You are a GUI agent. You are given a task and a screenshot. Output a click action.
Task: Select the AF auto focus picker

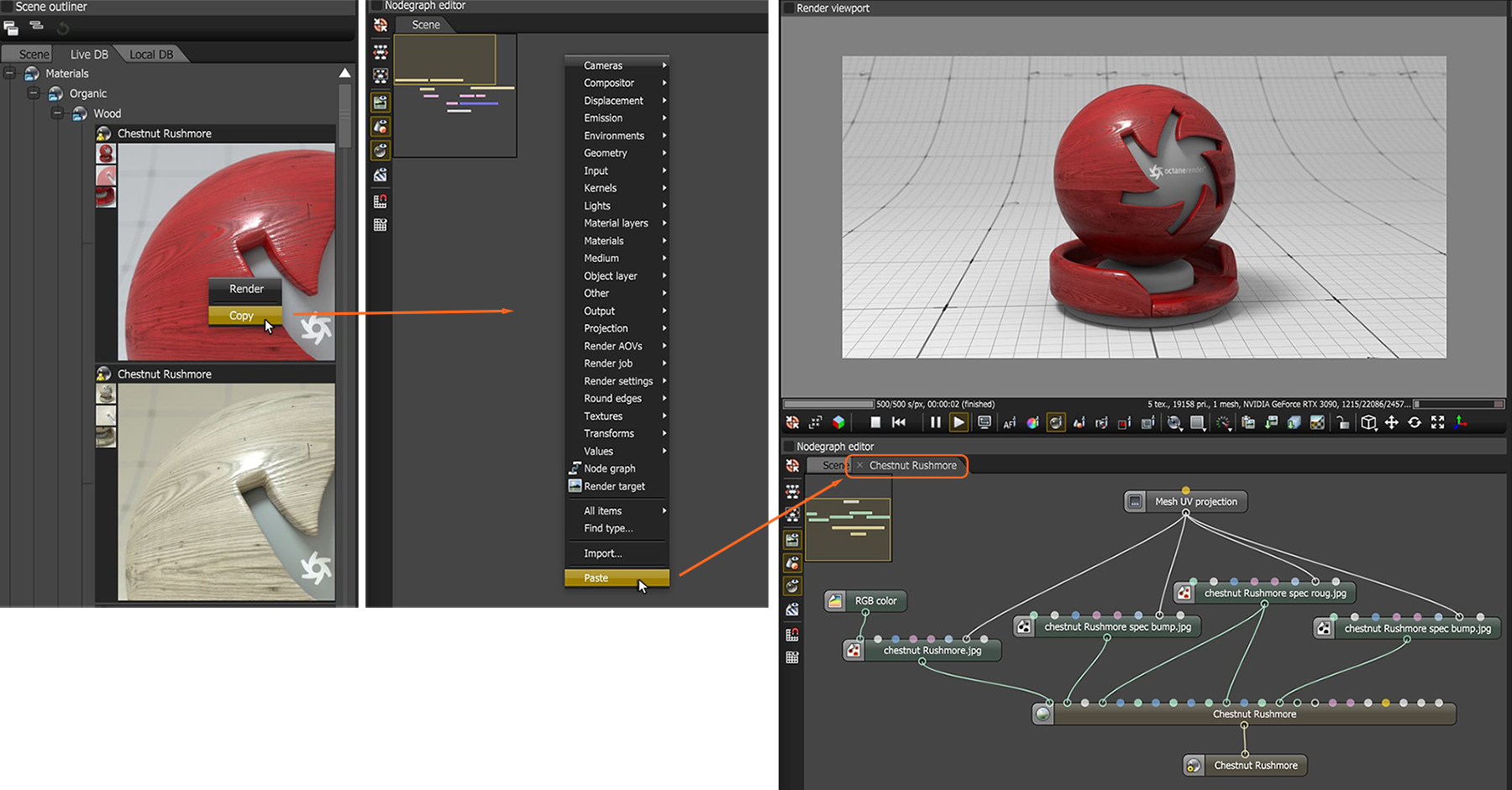[x=1010, y=423]
